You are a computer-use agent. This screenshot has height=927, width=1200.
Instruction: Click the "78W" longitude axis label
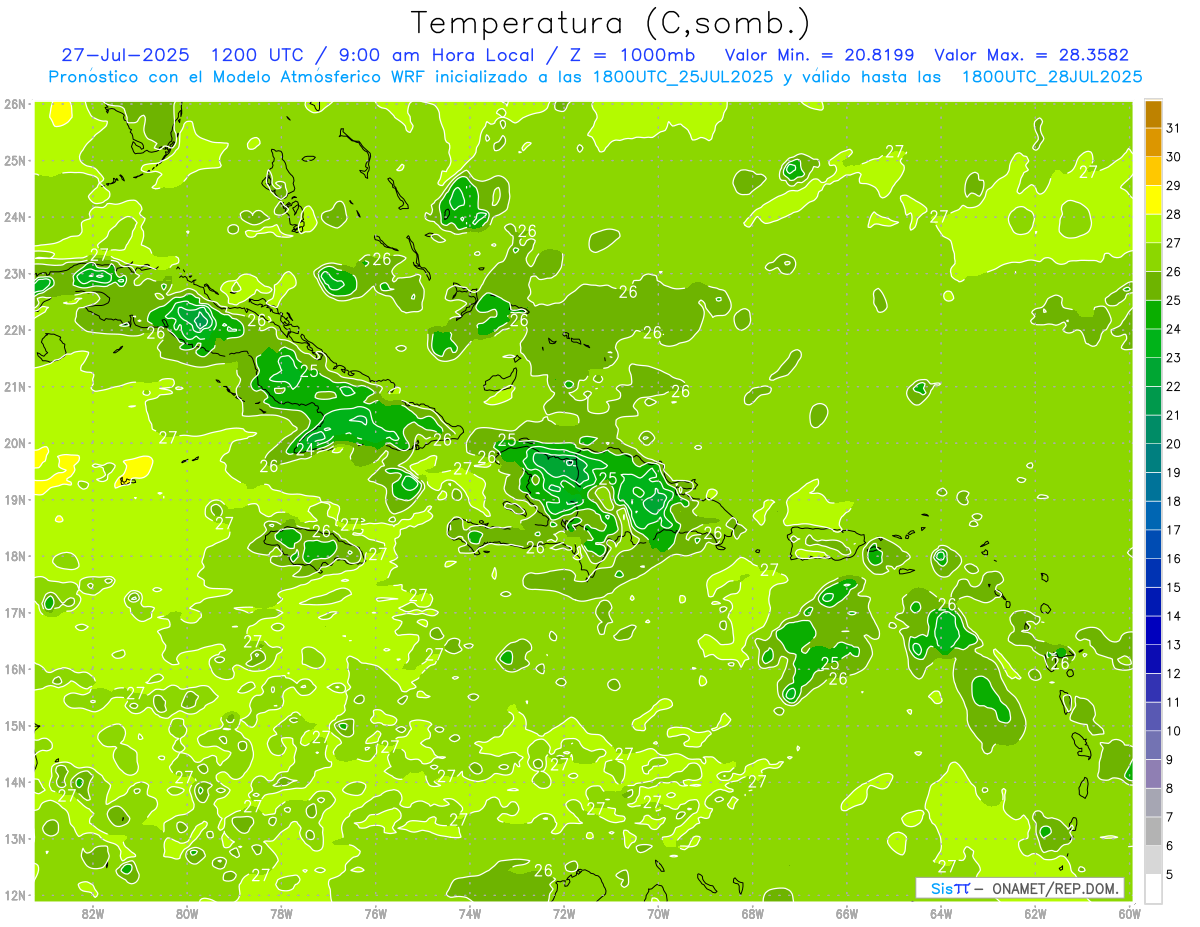click(x=281, y=913)
